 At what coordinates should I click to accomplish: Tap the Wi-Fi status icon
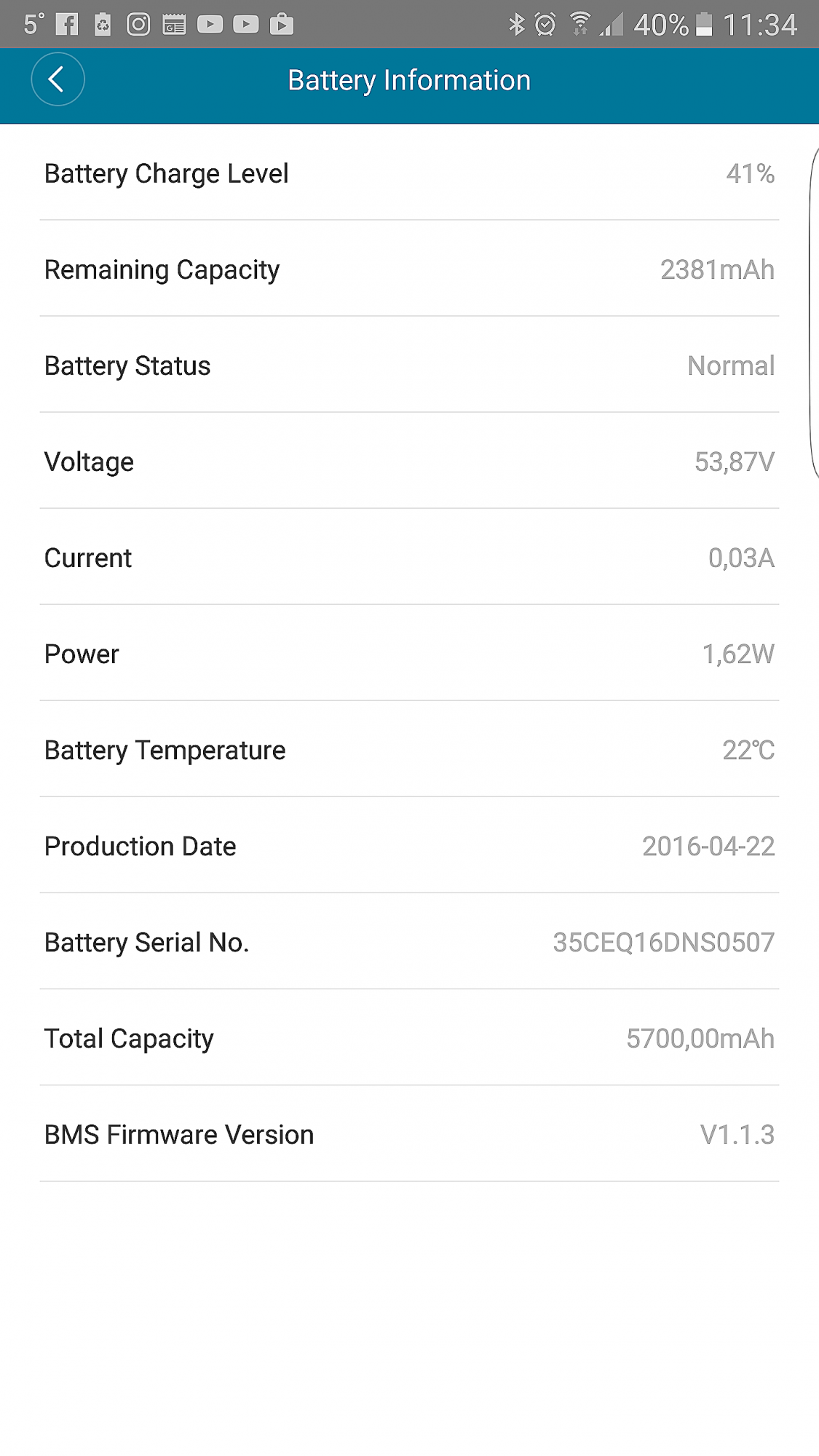[580, 25]
